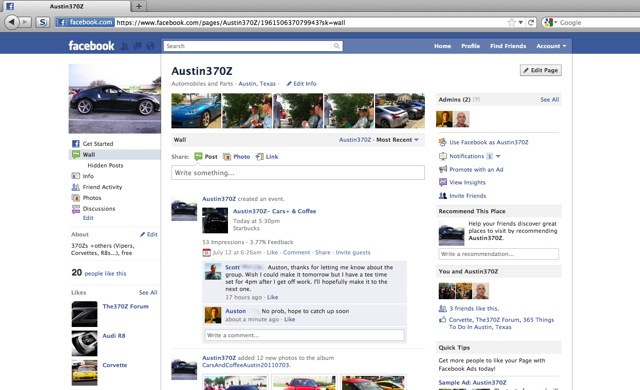Click the Discussions sidebar icon
640x390 pixels.
pos(76,209)
